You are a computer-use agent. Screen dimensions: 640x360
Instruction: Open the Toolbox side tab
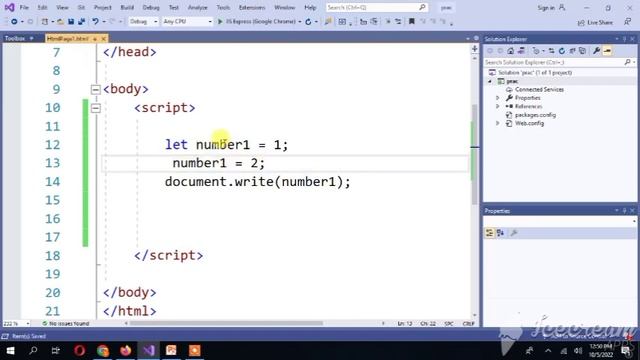15,38
